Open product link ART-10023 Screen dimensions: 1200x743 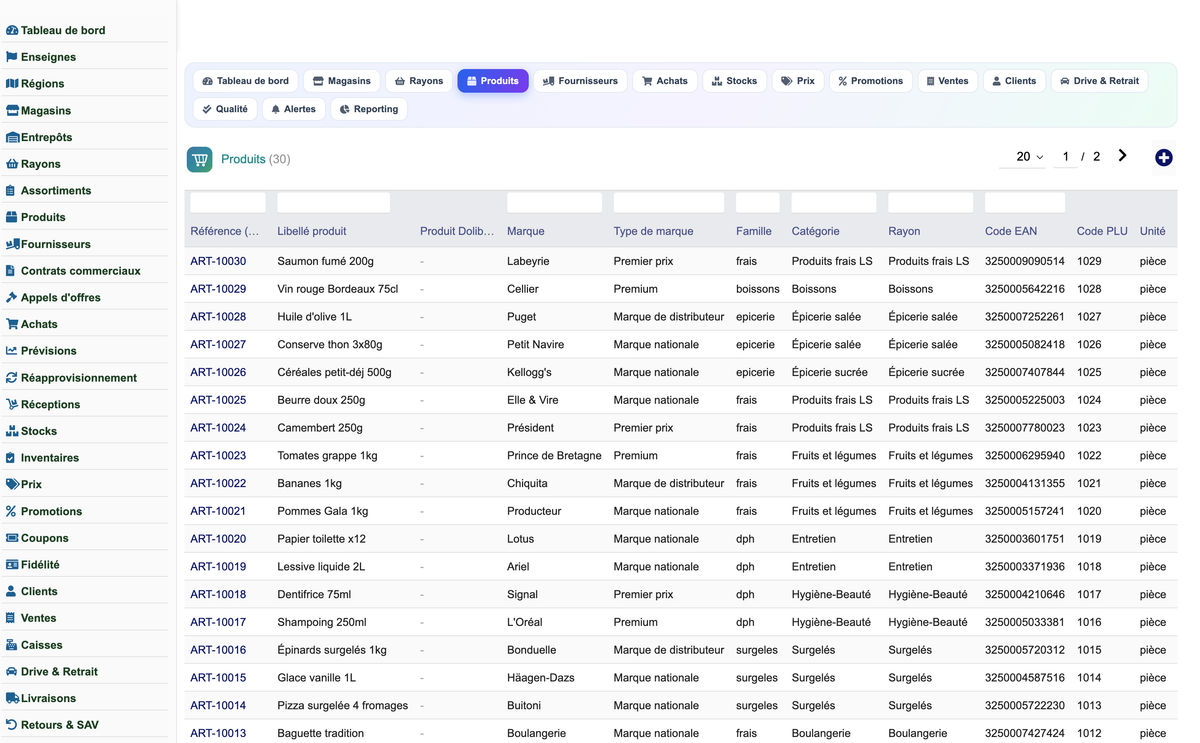coord(218,455)
